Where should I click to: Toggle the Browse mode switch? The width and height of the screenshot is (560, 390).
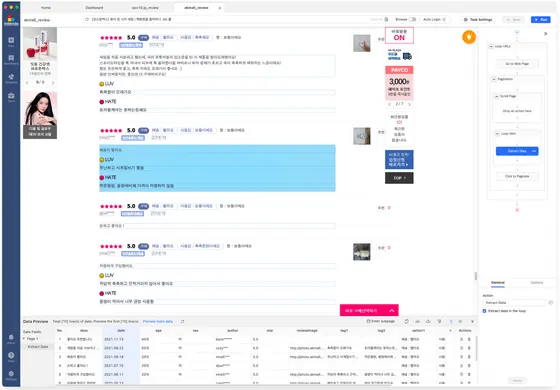(412, 19)
